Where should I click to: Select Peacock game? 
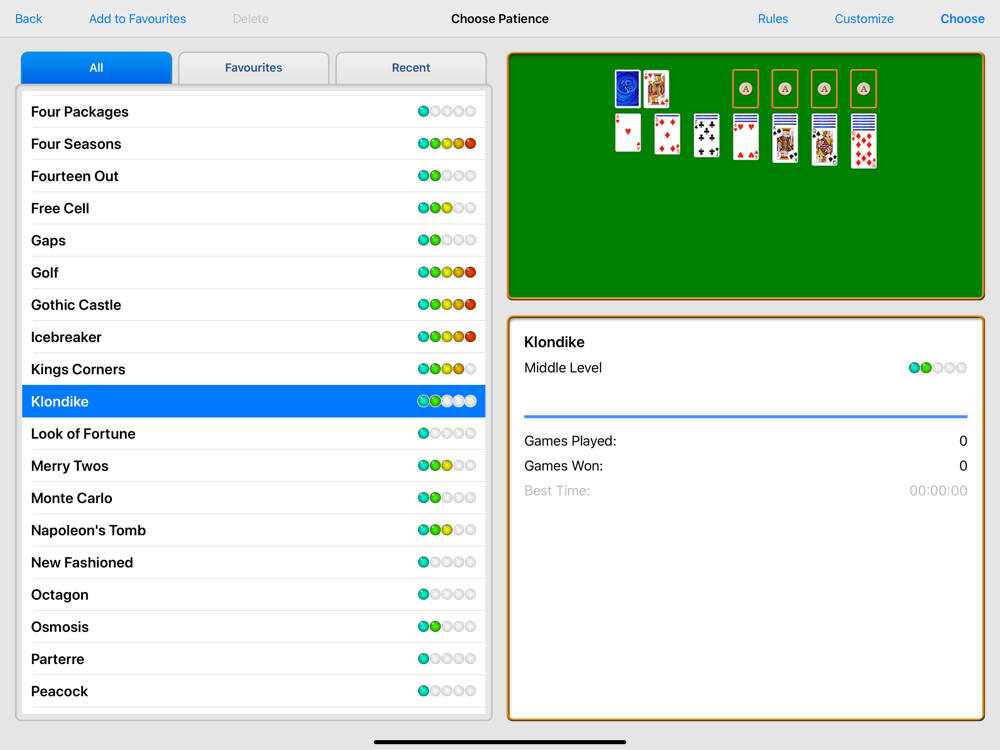254,691
